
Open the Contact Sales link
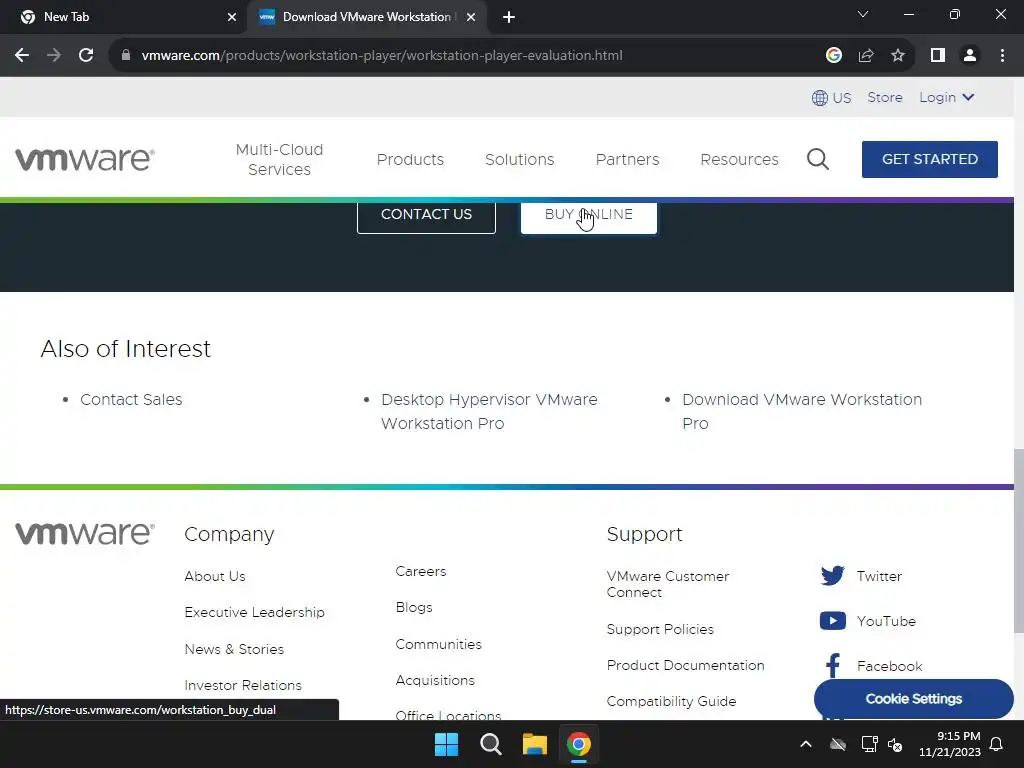click(x=131, y=400)
